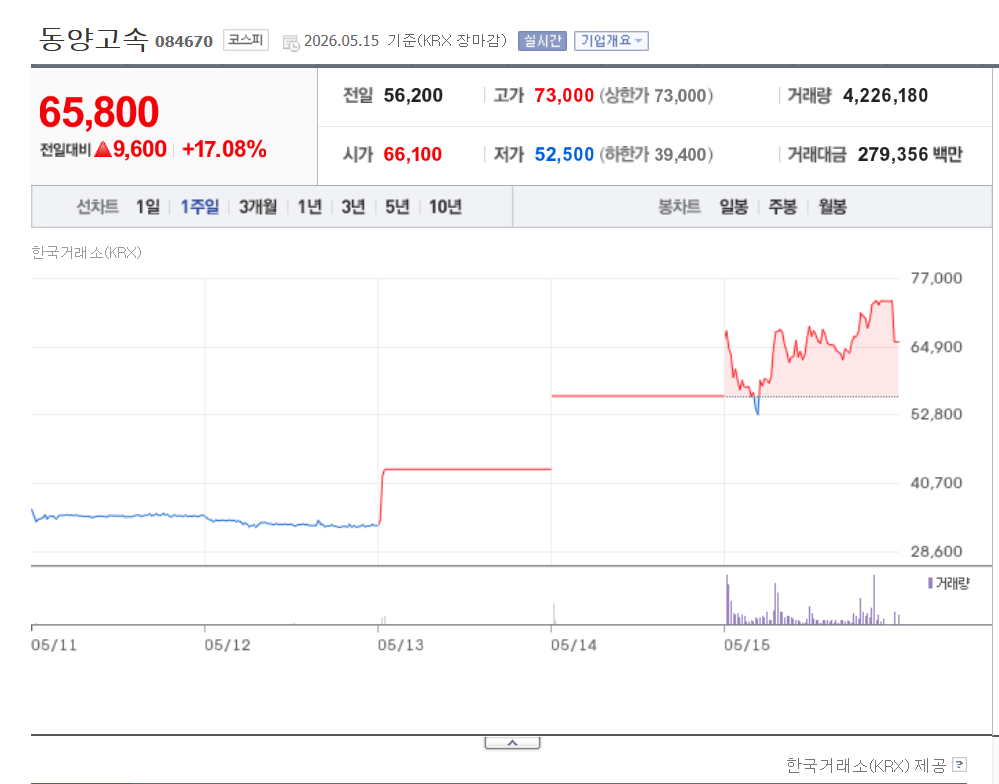The width and height of the screenshot is (999, 784).
Task: Click the 동양고속 stock name heading
Action: [x=93, y=39]
